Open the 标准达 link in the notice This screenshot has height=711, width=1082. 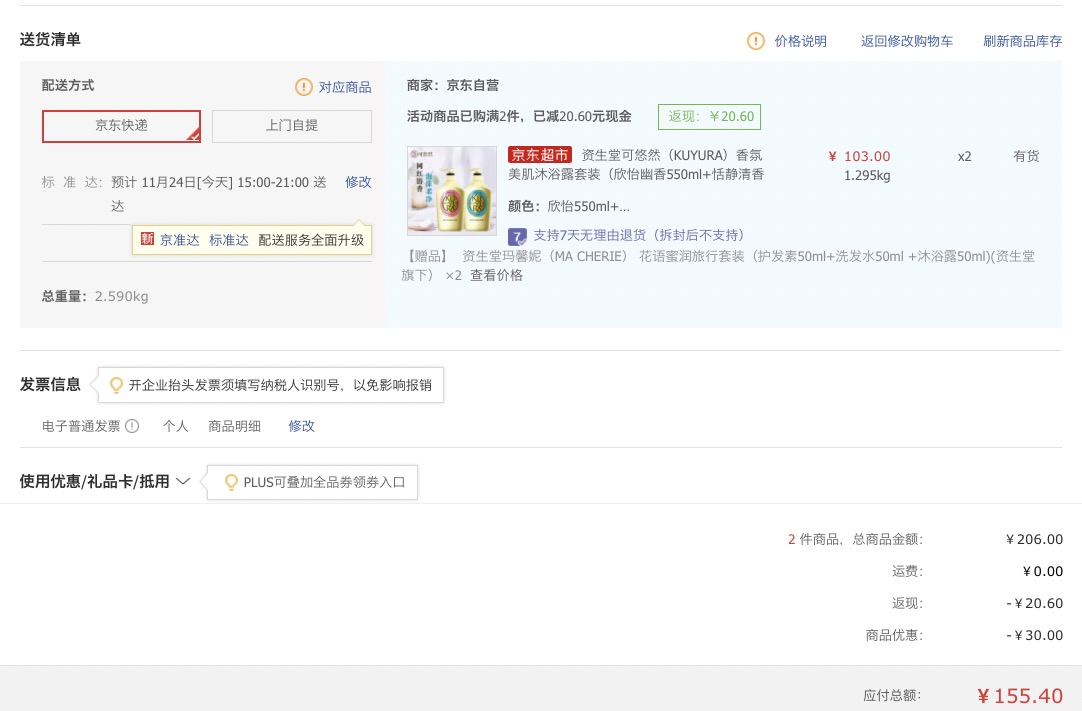[228, 240]
